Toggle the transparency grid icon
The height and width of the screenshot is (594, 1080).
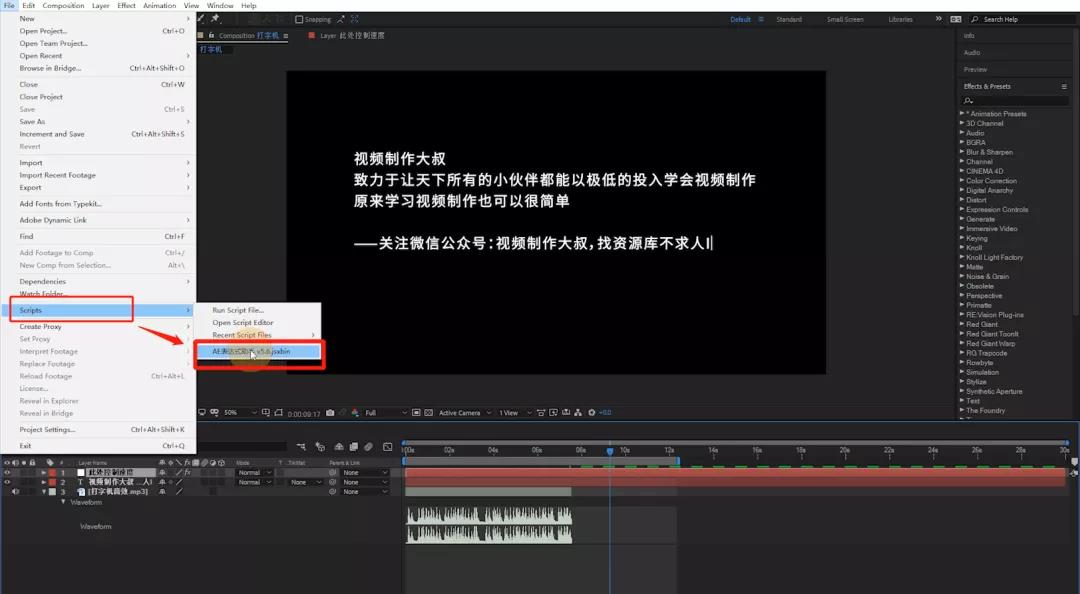(x=428, y=413)
